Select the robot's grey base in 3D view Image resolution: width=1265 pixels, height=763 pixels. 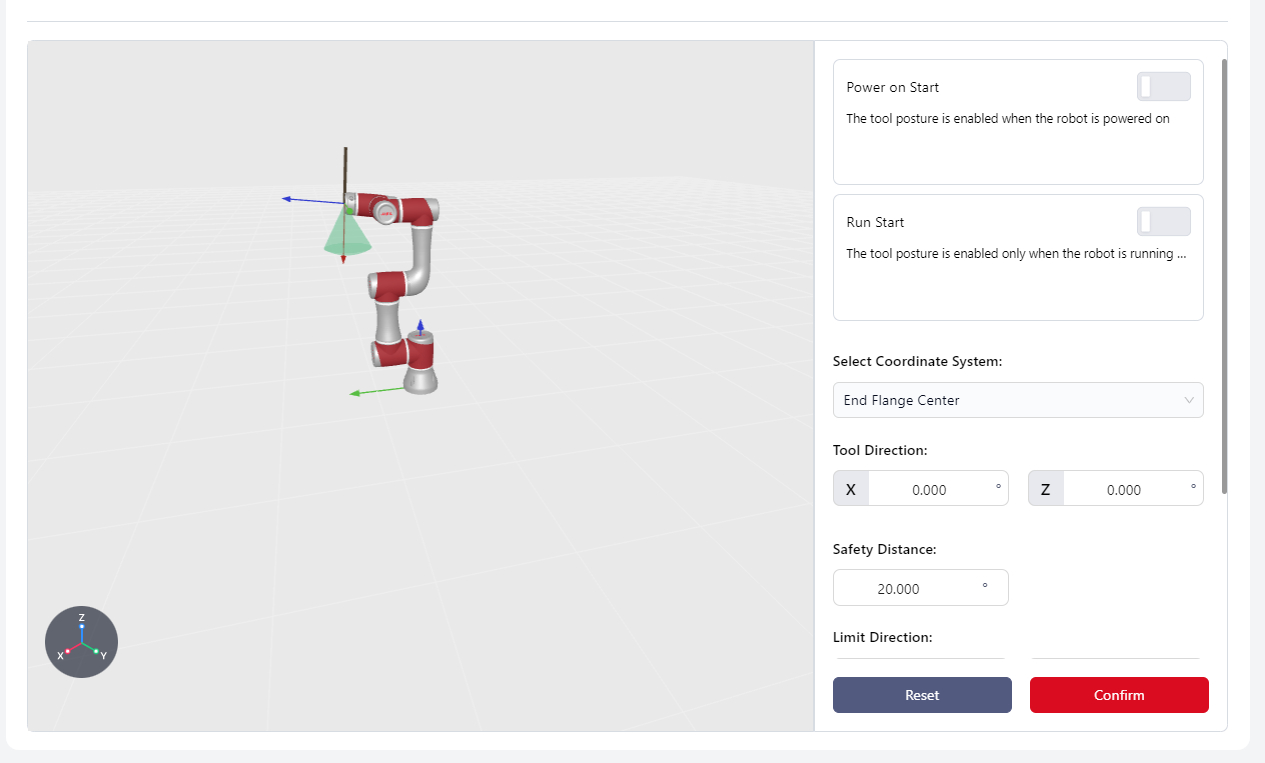(421, 380)
